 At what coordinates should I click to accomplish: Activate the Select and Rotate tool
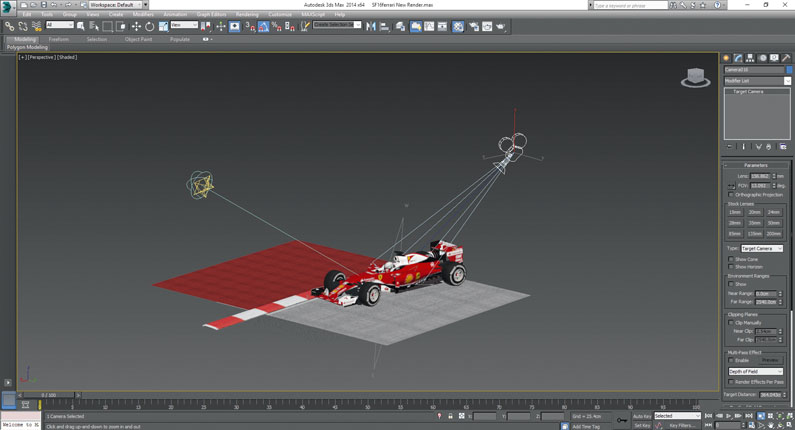pyautogui.click(x=150, y=26)
